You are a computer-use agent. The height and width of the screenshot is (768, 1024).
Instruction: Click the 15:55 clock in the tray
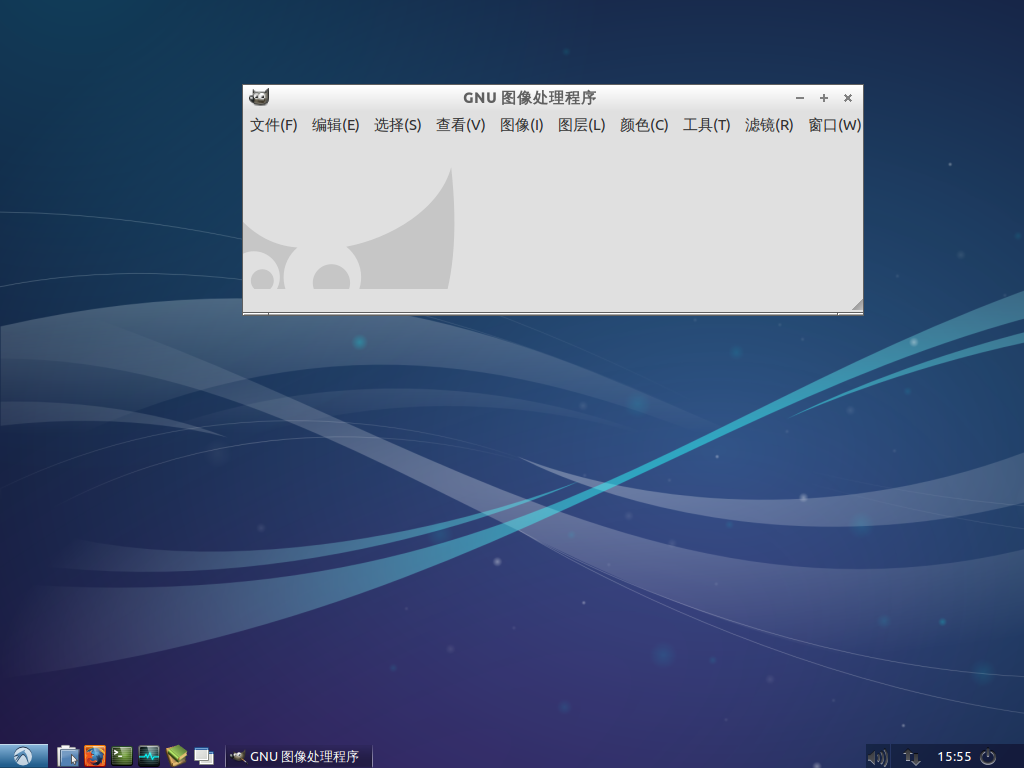coord(954,757)
